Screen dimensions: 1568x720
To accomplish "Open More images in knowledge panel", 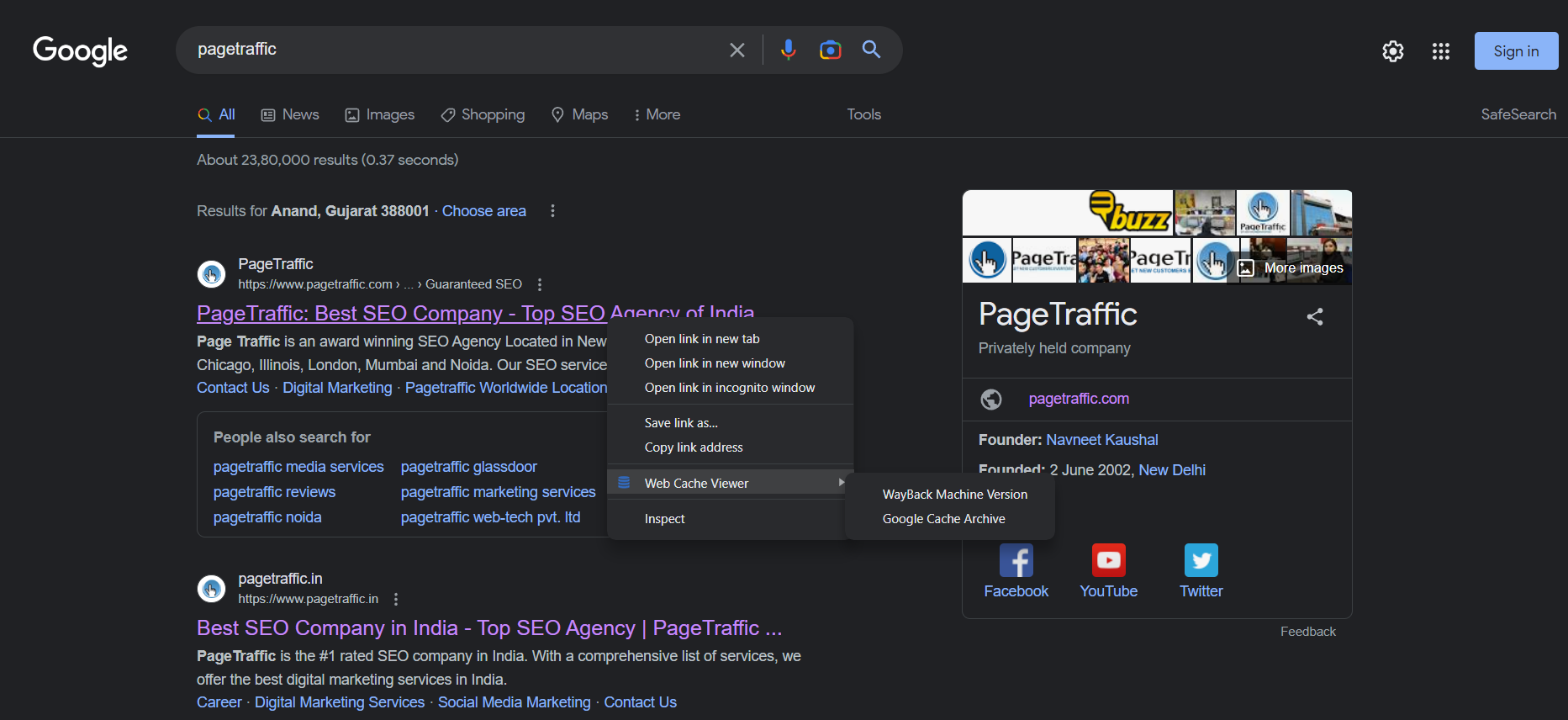I will [1291, 268].
